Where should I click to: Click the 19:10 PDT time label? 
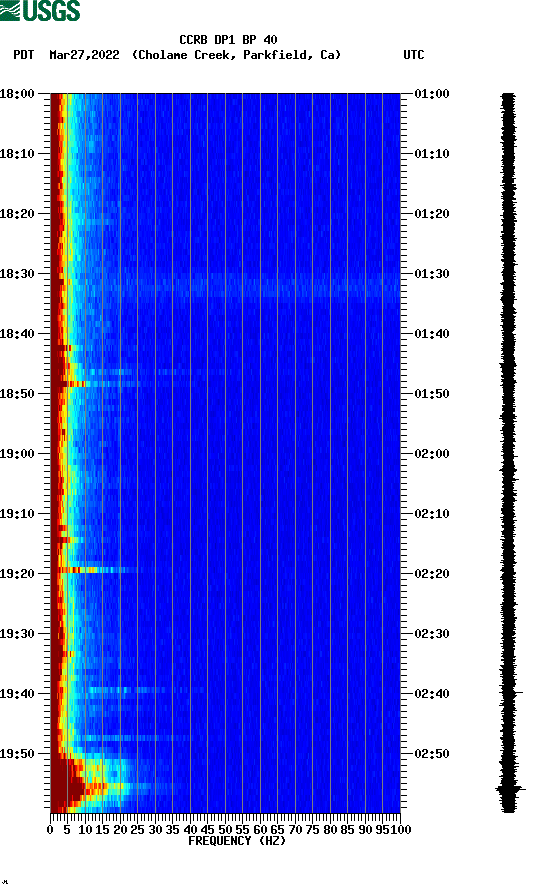[x=17, y=514]
